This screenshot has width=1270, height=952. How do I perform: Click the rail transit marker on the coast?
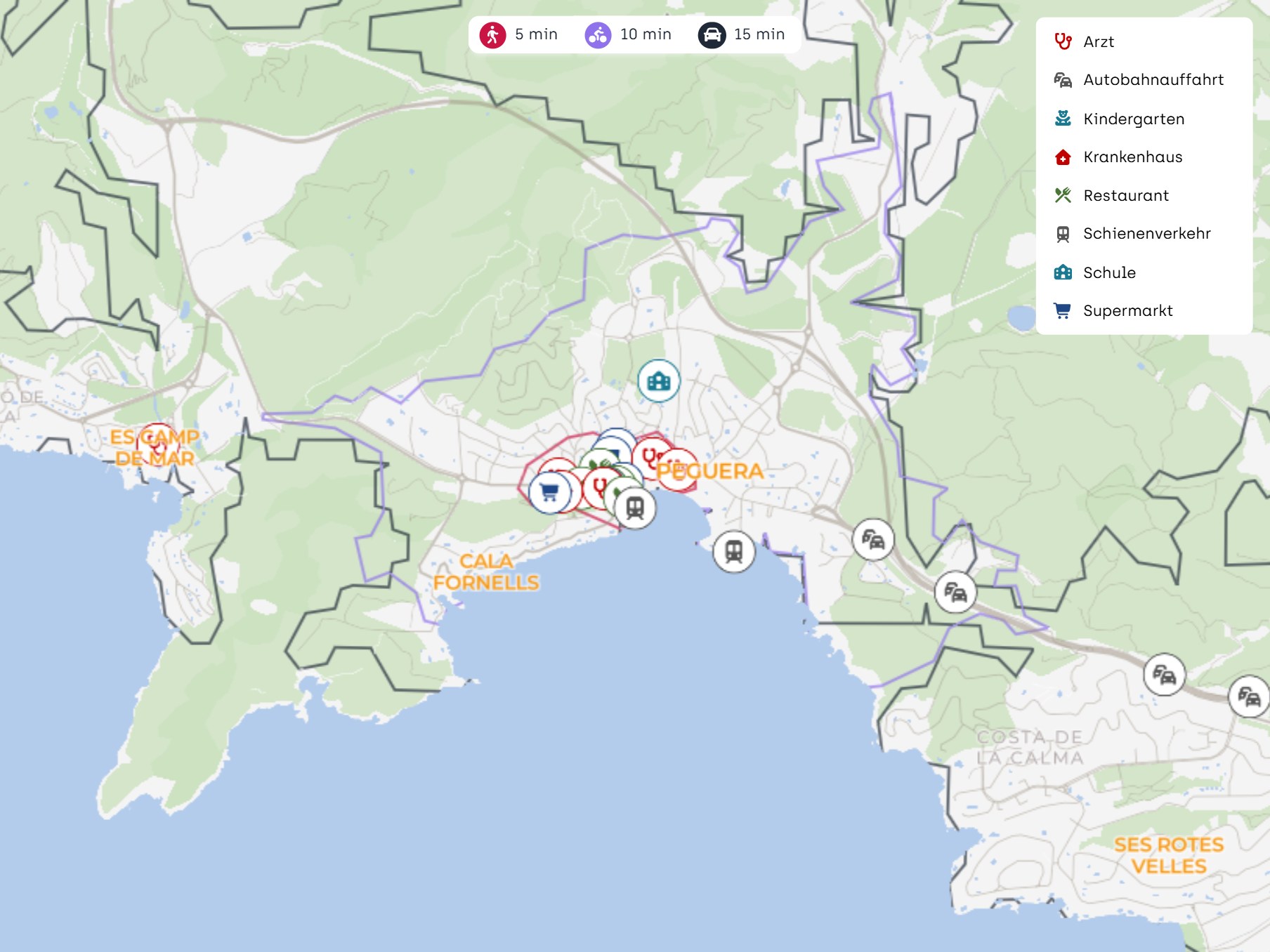(x=733, y=552)
